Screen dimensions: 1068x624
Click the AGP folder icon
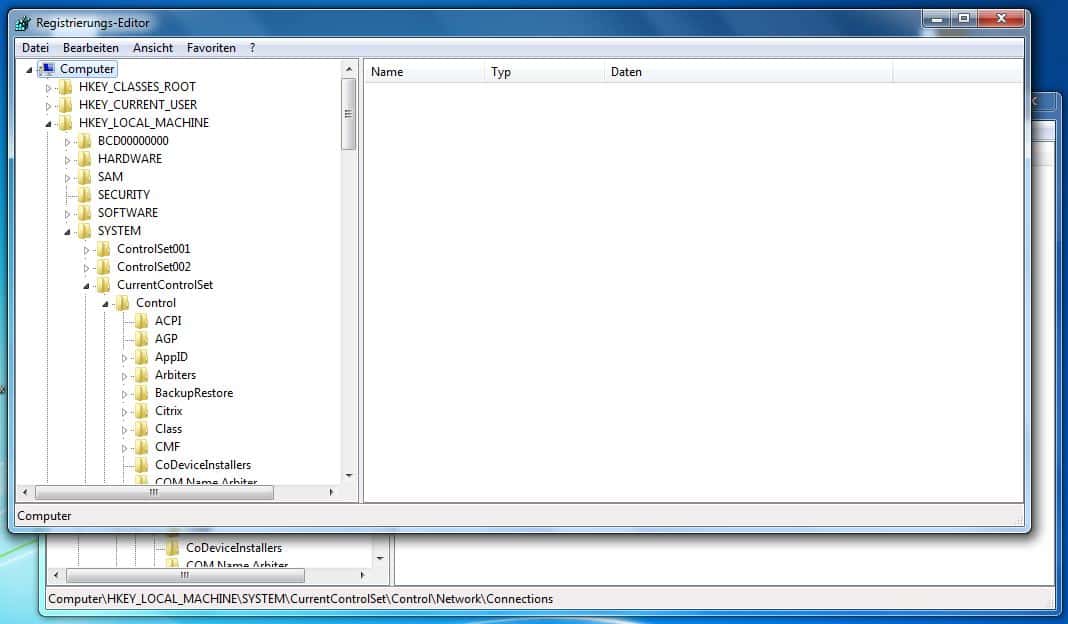[142, 339]
